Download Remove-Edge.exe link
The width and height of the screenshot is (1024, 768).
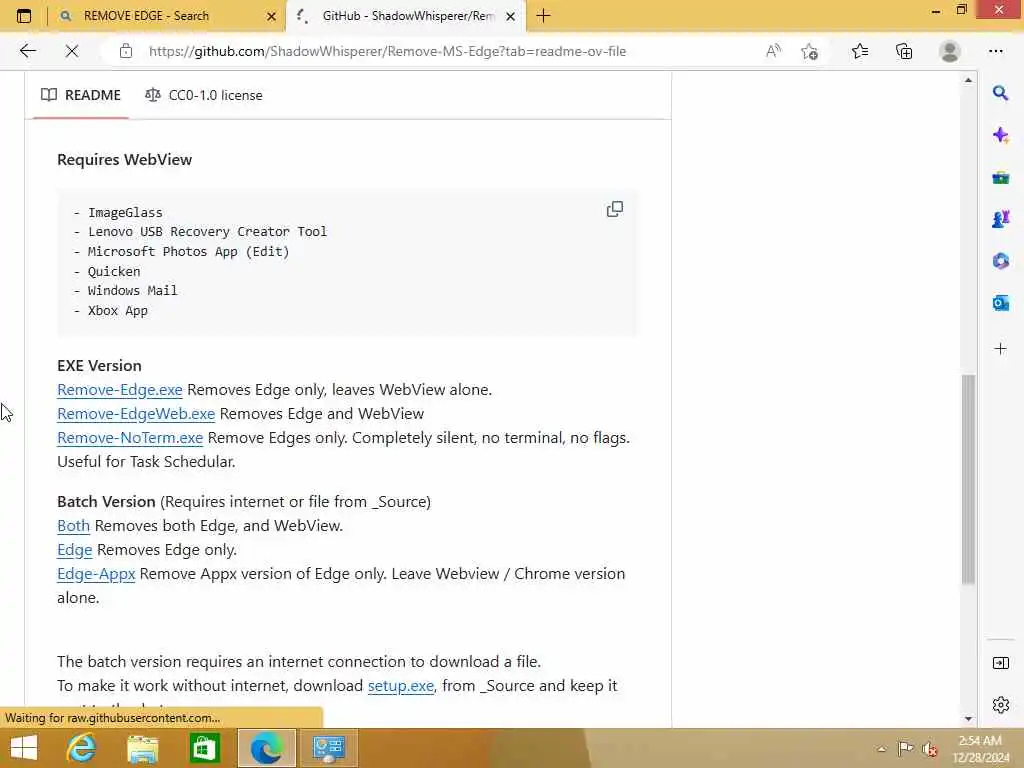point(120,390)
